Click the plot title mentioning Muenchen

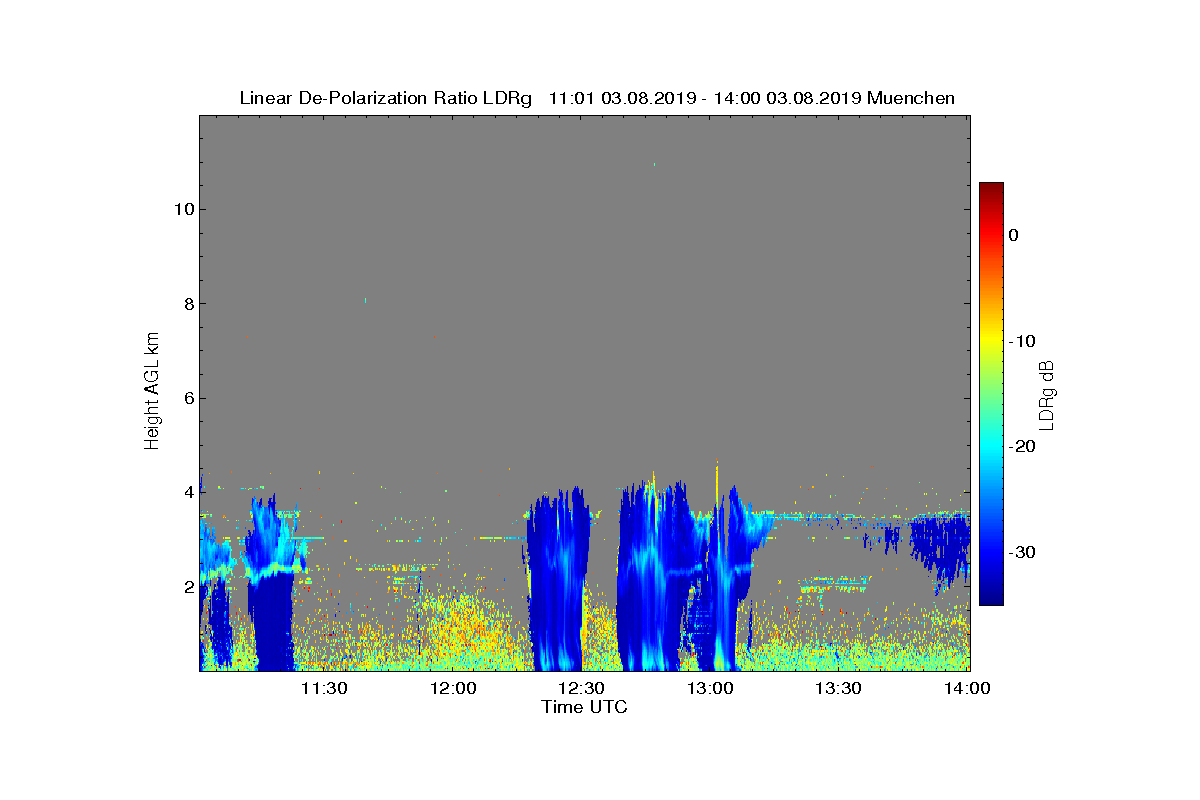tap(597, 98)
